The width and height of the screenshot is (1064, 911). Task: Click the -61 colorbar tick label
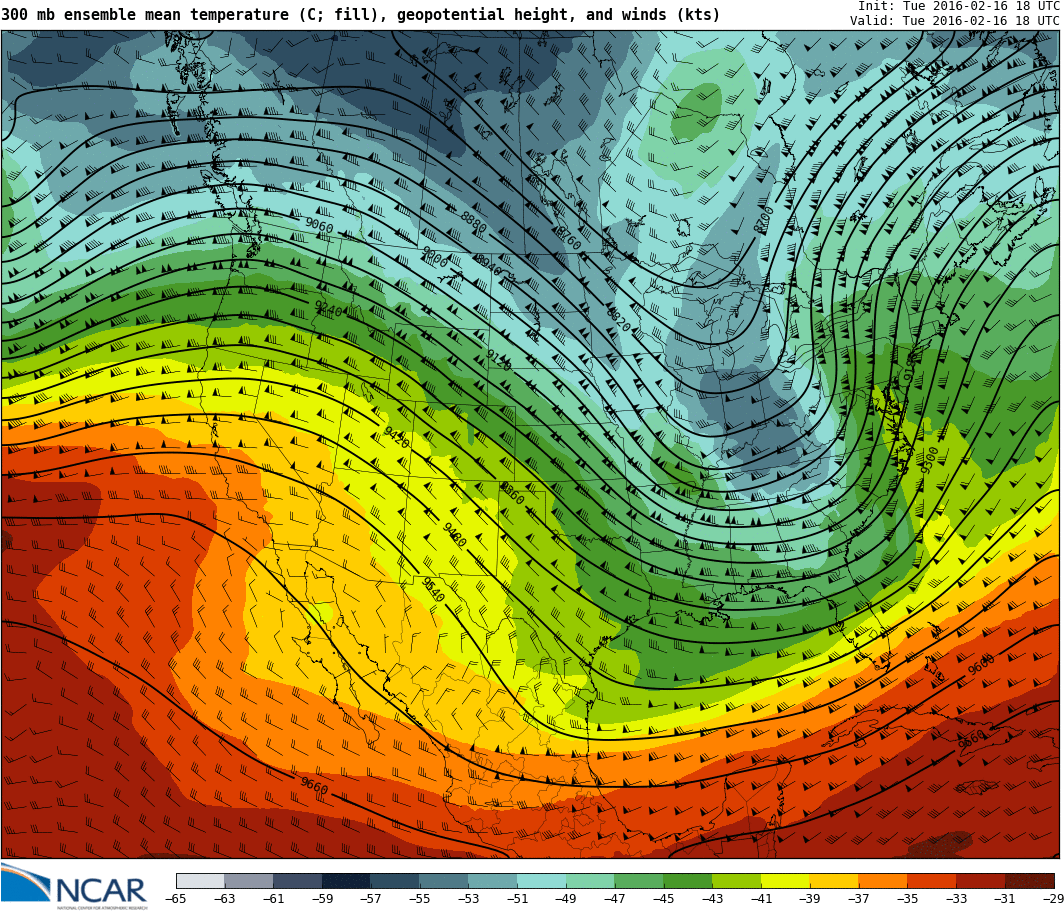pos(273,899)
